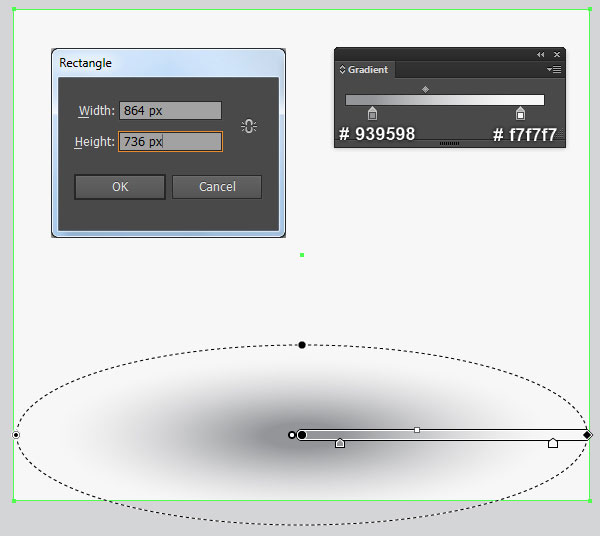The image size is (600, 536).
Task: Close the Gradient panel
Action: (557, 55)
